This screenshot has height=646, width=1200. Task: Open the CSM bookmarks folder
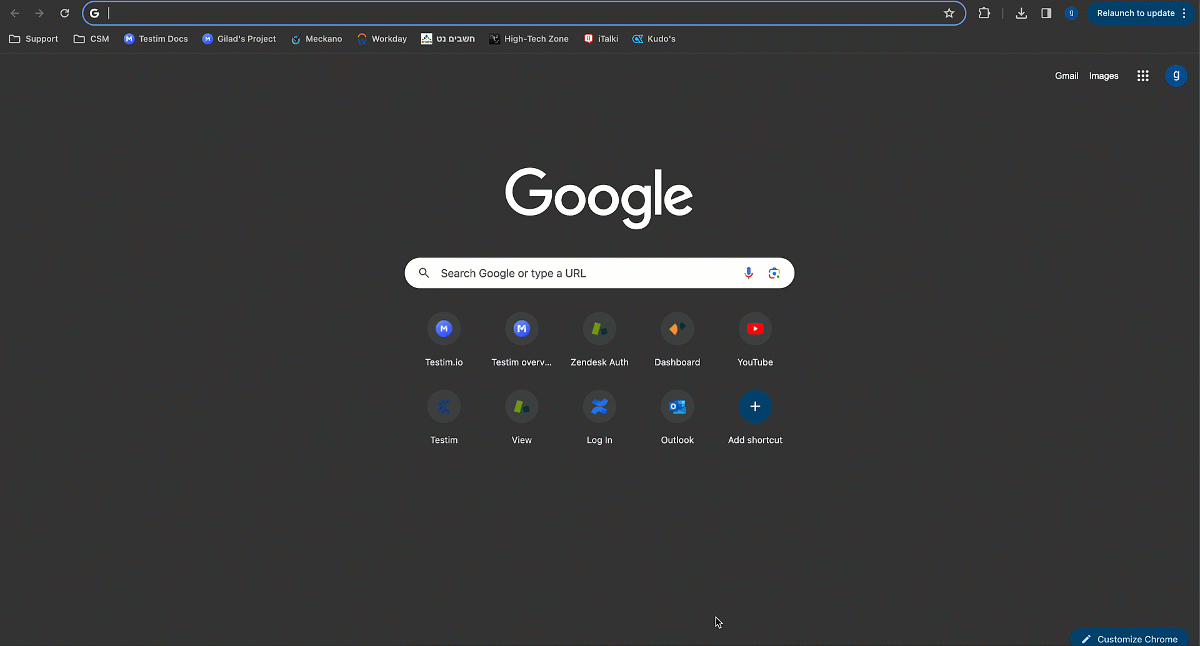point(91,39)
